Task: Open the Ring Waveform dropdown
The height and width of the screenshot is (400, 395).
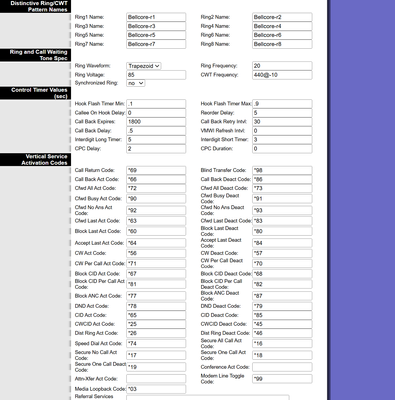Action: click(x=144, y=66)
